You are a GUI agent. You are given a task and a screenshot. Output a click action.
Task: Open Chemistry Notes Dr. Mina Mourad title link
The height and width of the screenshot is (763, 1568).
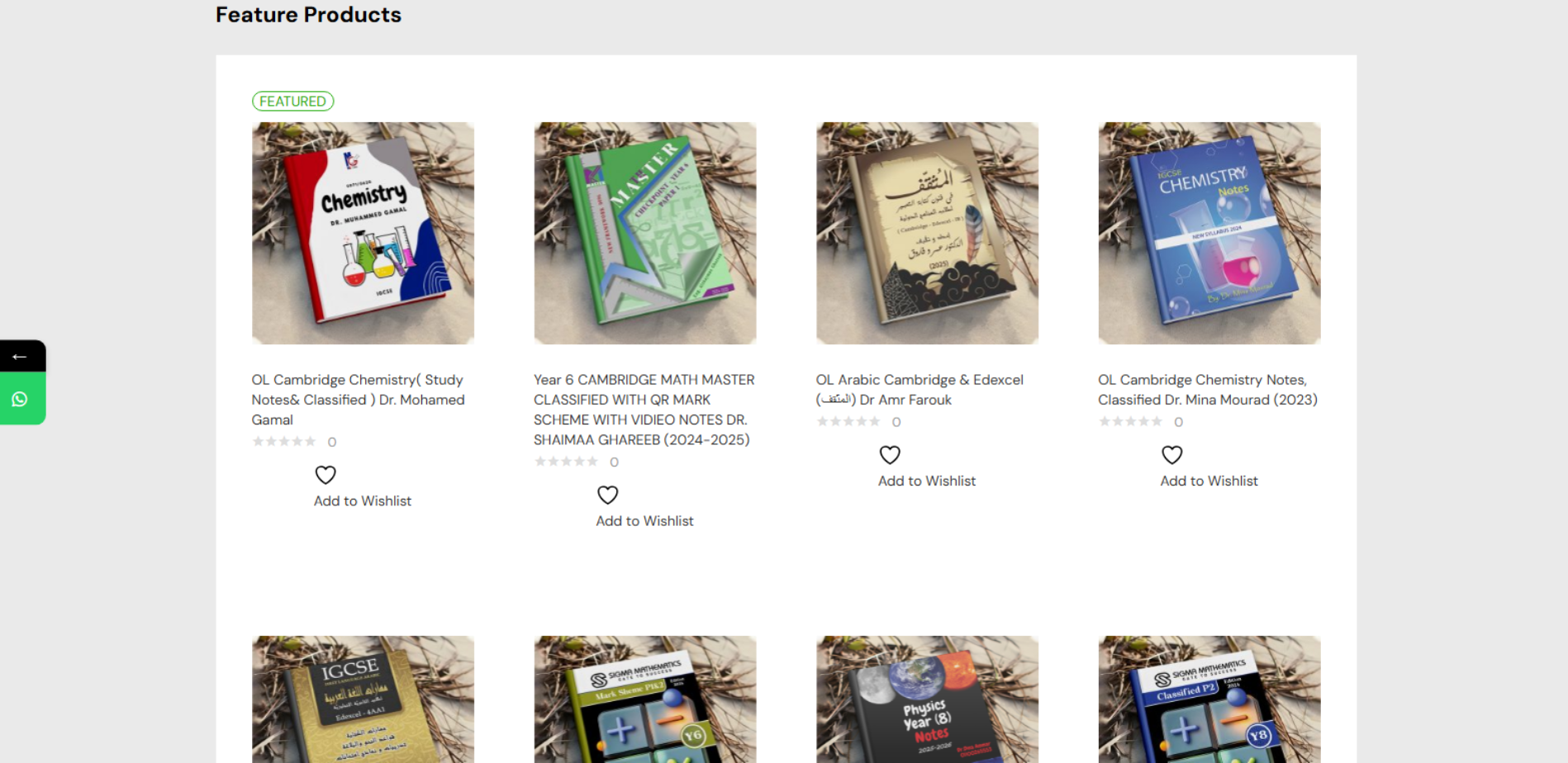click(1208, 390)
